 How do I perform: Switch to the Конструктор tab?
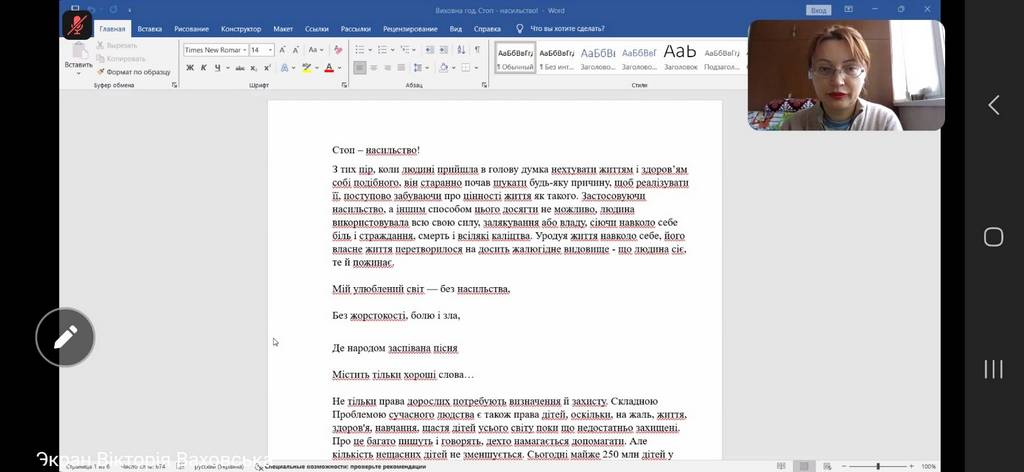click(241, 29)
